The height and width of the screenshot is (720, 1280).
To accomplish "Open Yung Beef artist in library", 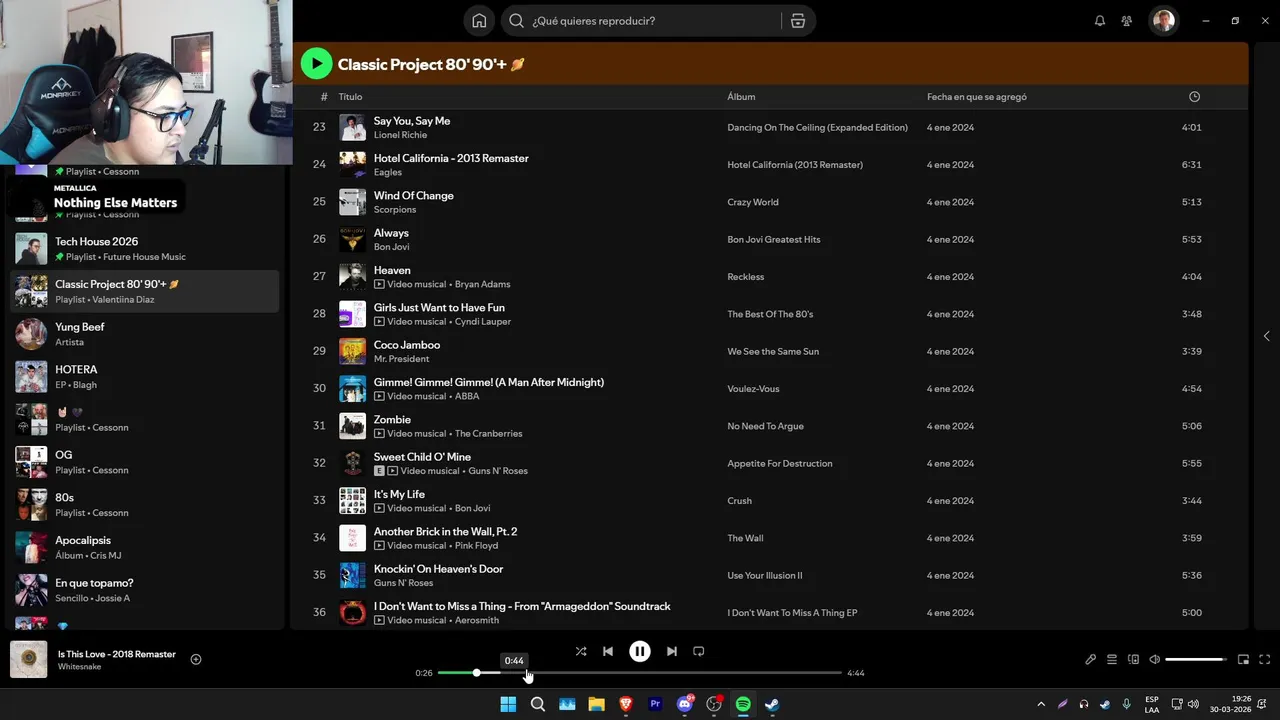I will coord(145,334).
